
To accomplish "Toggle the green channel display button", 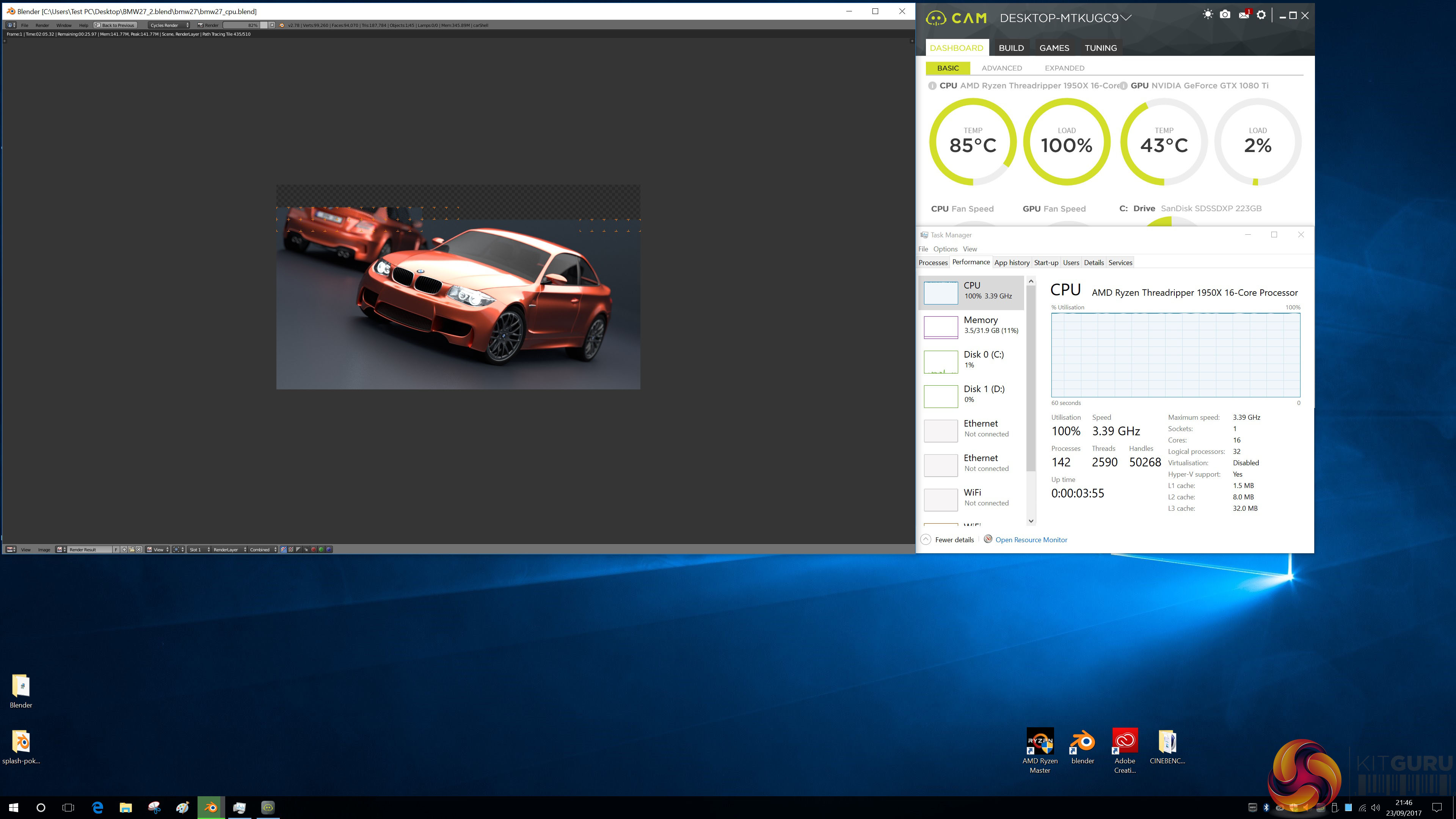I will pos(321,549).
